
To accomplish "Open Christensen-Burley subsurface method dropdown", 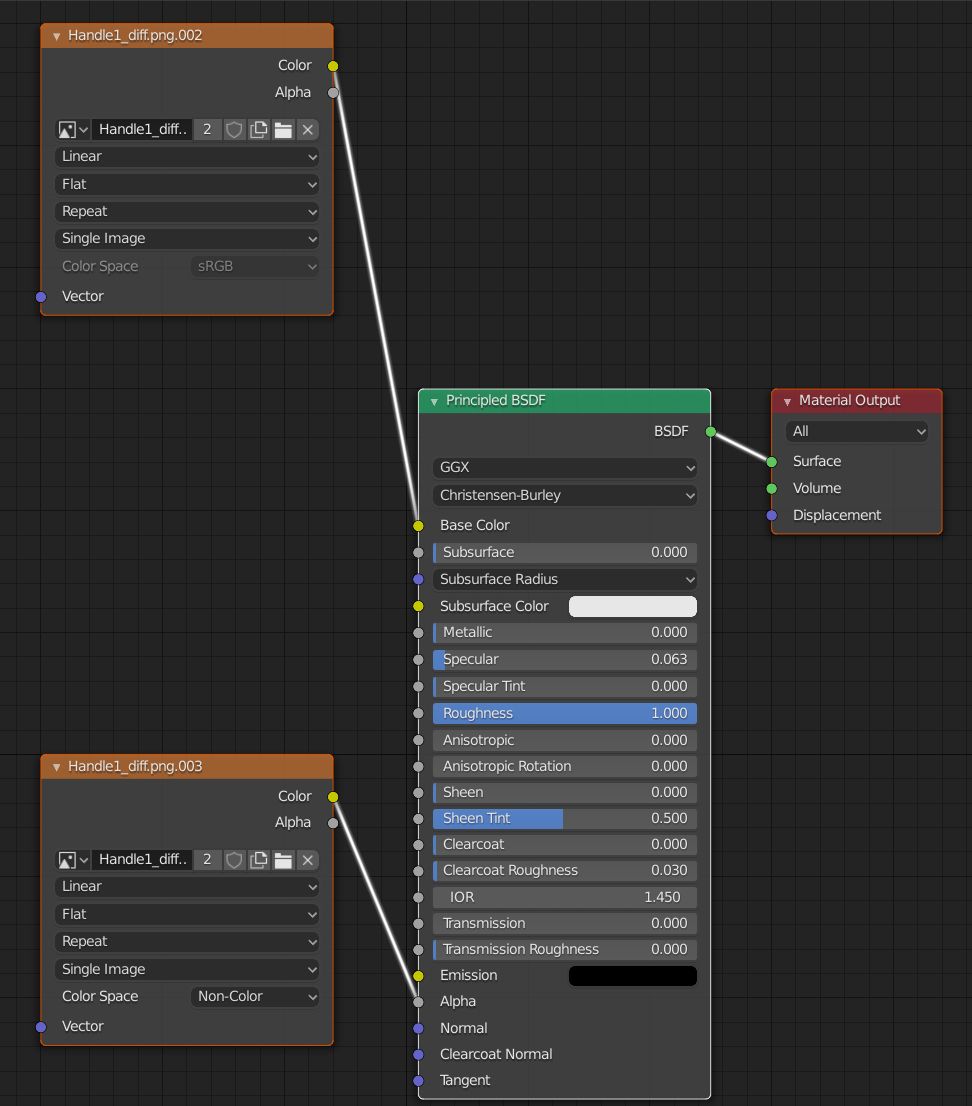I will [x=565, y=495].
